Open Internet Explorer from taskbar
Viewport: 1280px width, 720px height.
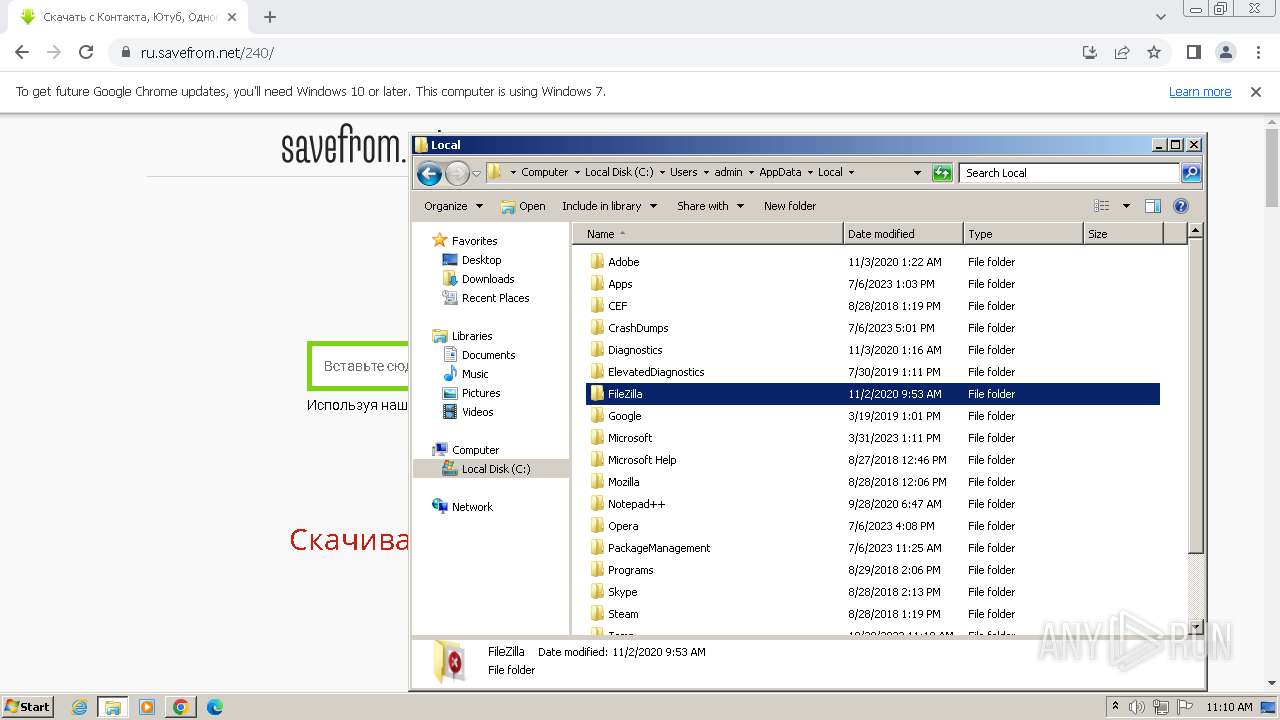[x=79, y=707]
